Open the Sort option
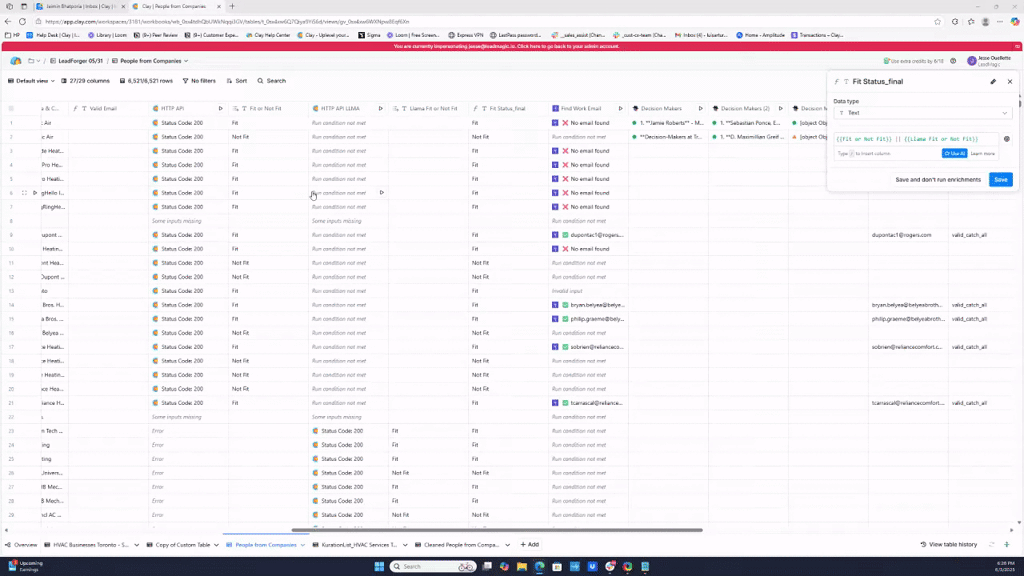 [x=237, y=81]
